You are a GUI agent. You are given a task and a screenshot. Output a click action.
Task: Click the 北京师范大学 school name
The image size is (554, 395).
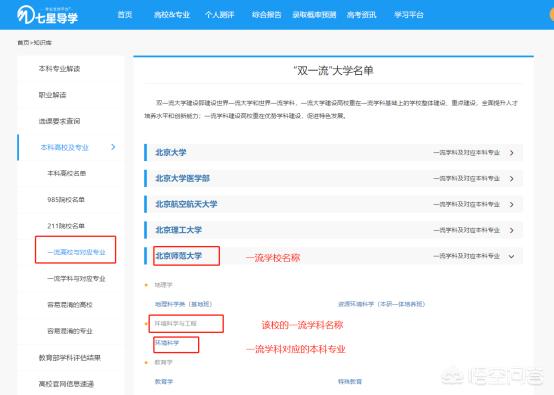point(178,256)
